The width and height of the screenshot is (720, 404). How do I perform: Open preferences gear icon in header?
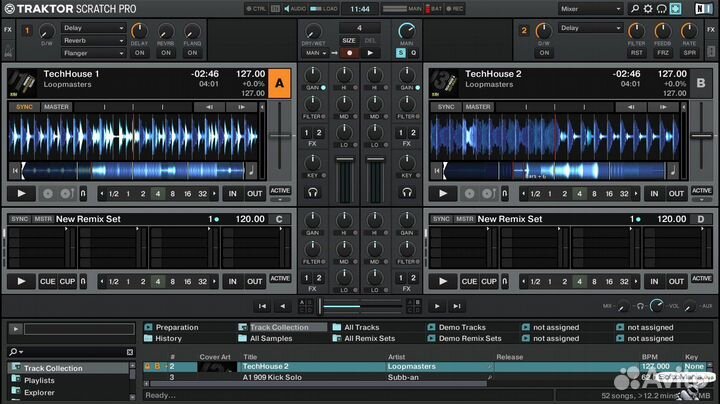coord(648,9)
